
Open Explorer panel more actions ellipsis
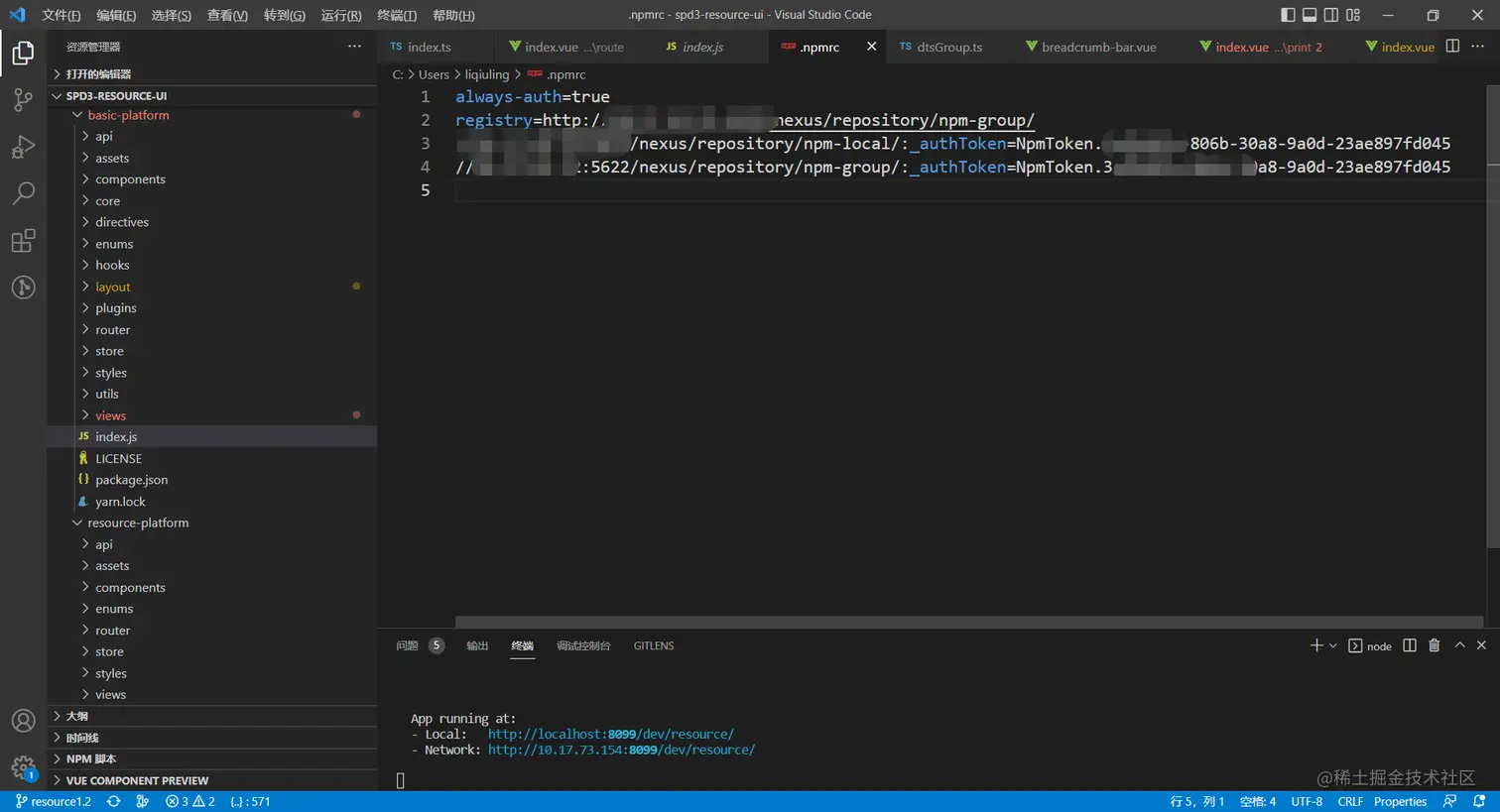[x=354, y=47]
